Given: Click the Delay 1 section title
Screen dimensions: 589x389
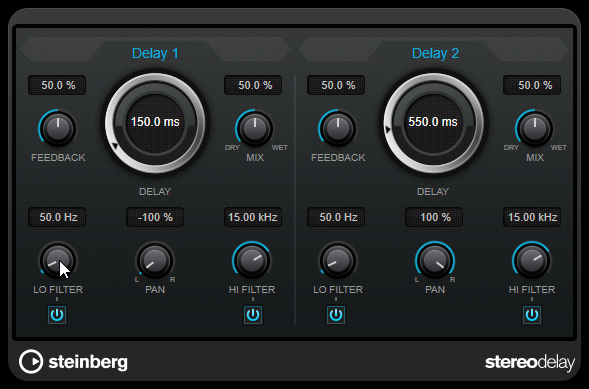Looking at the screenshot, I should 155,53.
